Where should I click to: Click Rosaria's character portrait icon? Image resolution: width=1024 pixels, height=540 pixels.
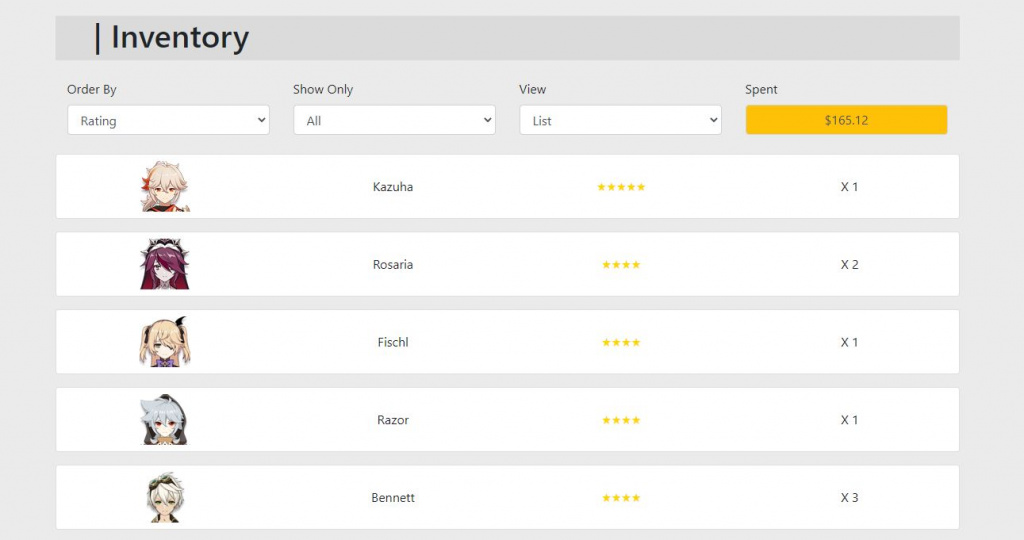pos(165,264)
